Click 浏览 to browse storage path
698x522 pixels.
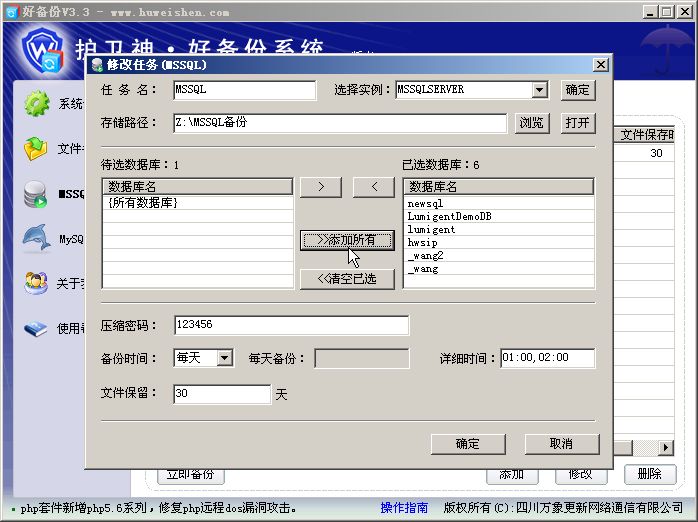(532, 122)
